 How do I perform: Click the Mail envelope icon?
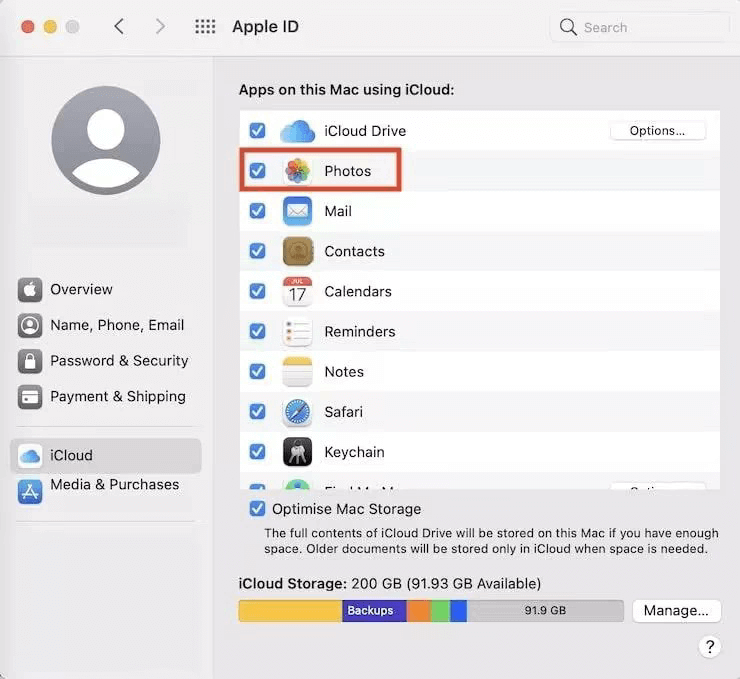[297, 211]
